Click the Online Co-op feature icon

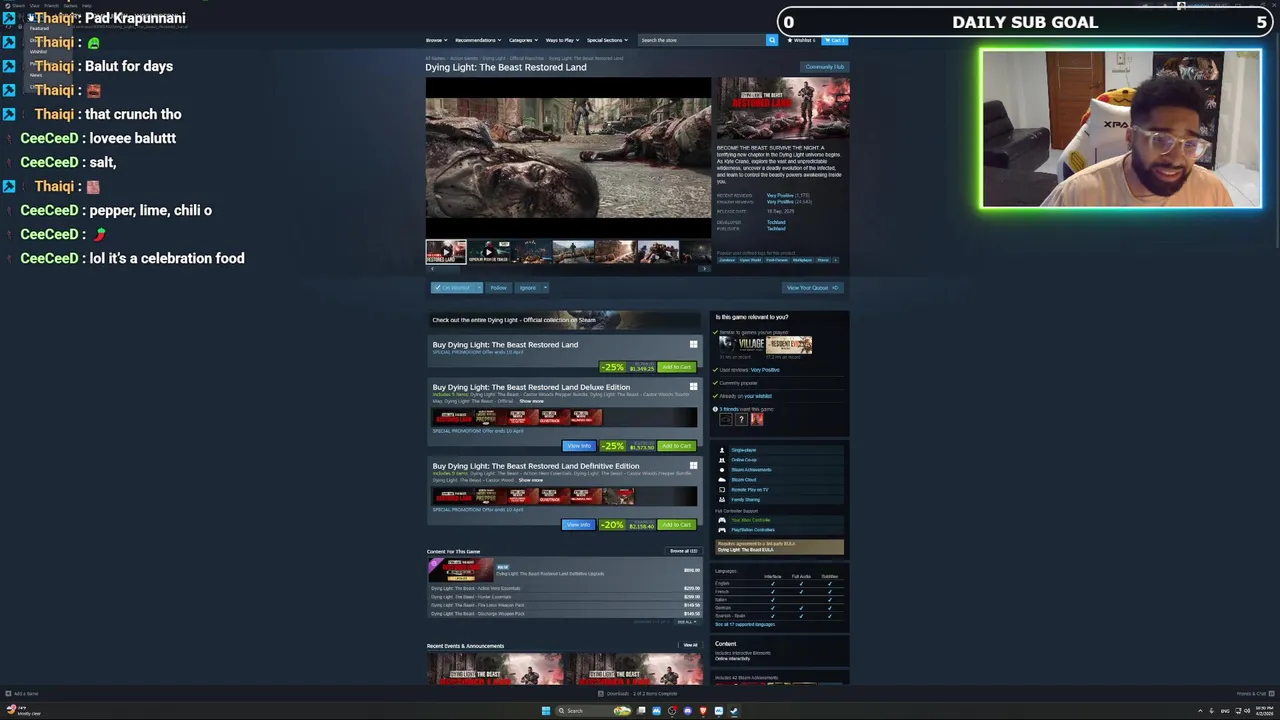tap(722, 460)
